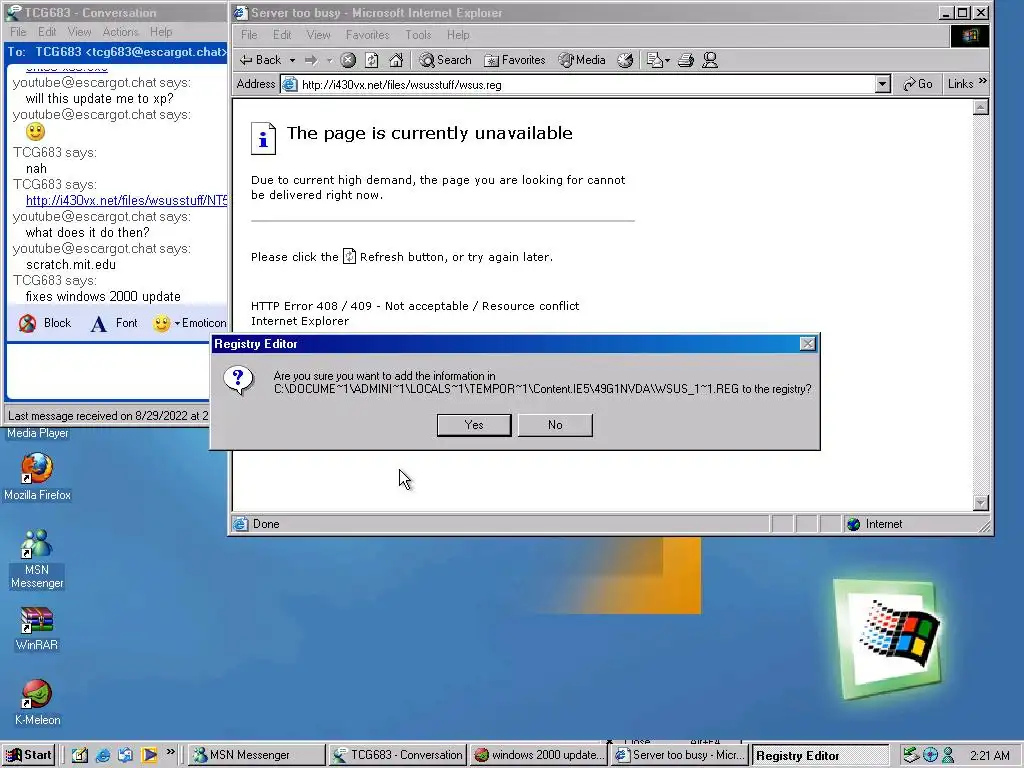
Task: Click the Media Player quick launch icon
Action: pos(149,755)
